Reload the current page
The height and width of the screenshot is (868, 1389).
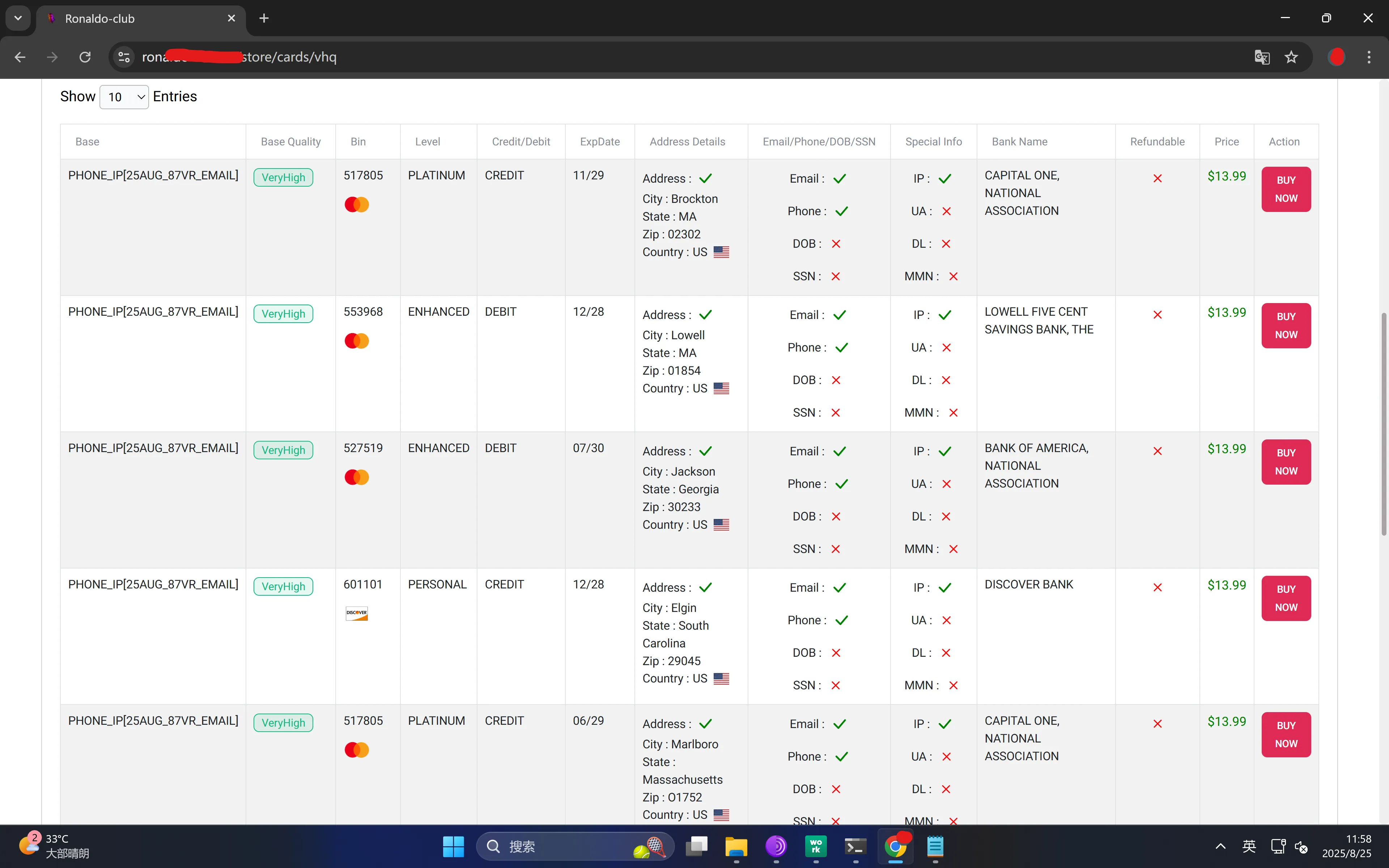click(85, 57)
